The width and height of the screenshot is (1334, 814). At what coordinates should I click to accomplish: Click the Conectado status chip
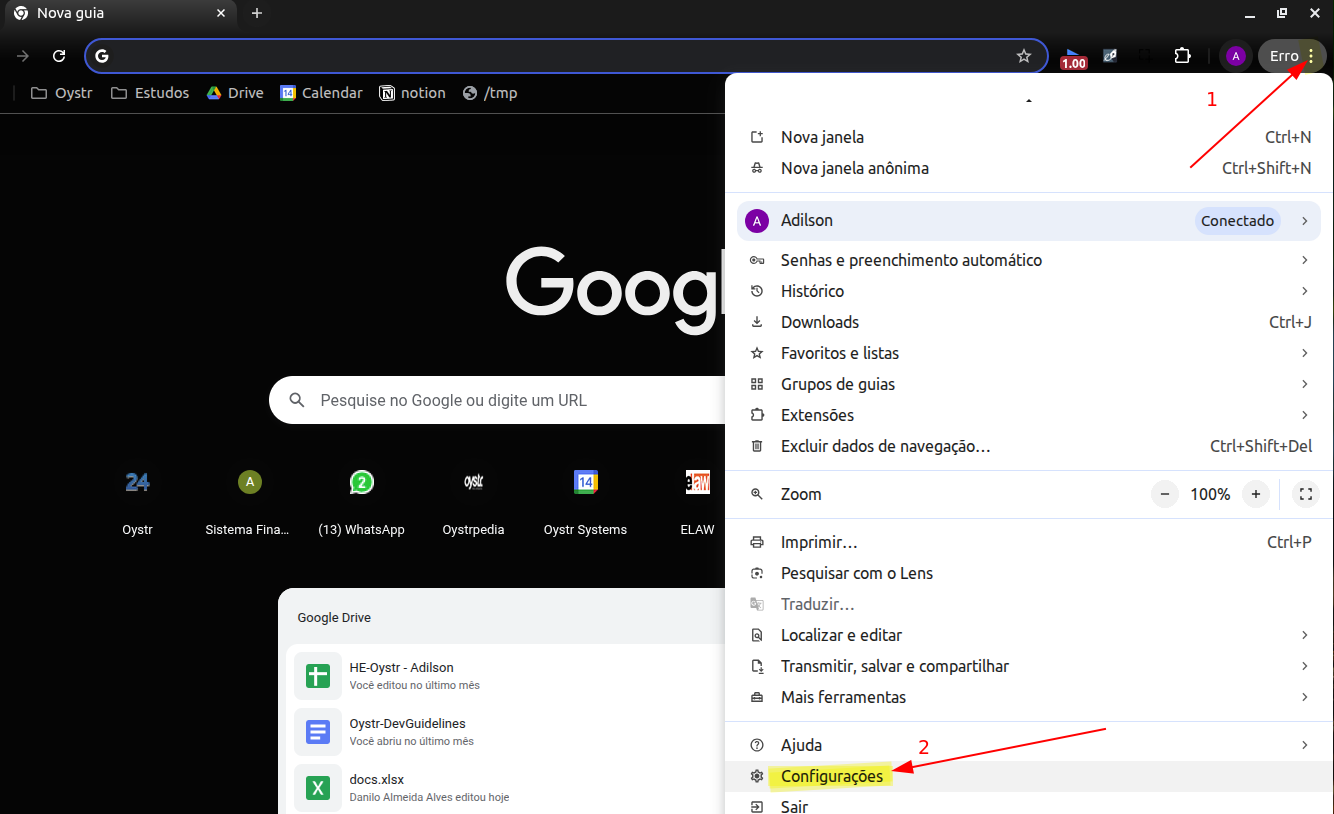1238,221
